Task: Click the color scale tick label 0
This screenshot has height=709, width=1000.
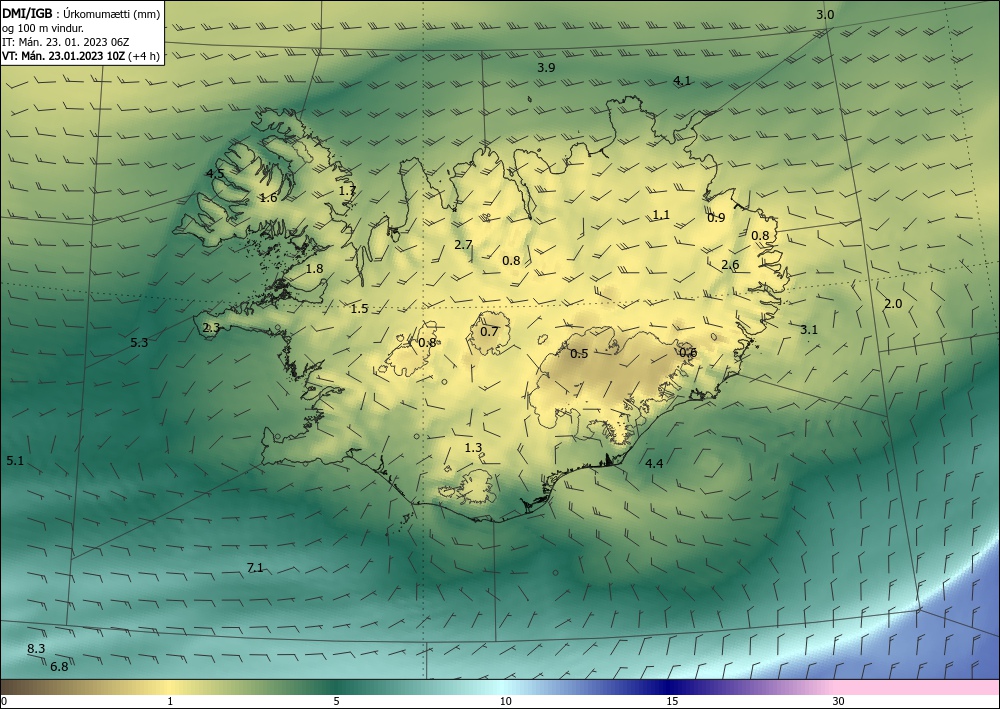Action: point(4,701)
